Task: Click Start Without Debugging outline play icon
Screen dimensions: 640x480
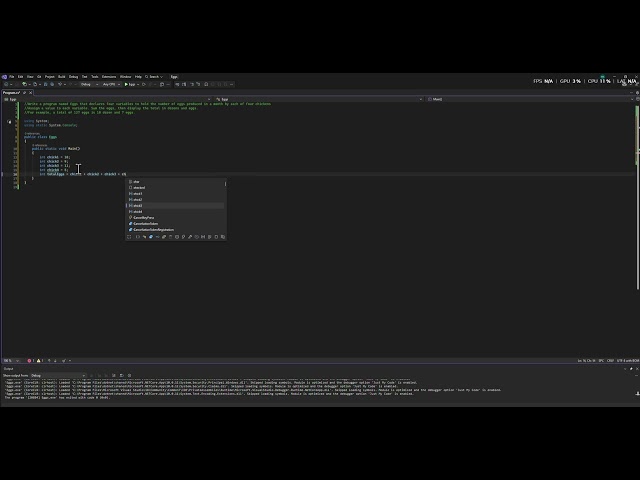Action: [x=144, y=84]
